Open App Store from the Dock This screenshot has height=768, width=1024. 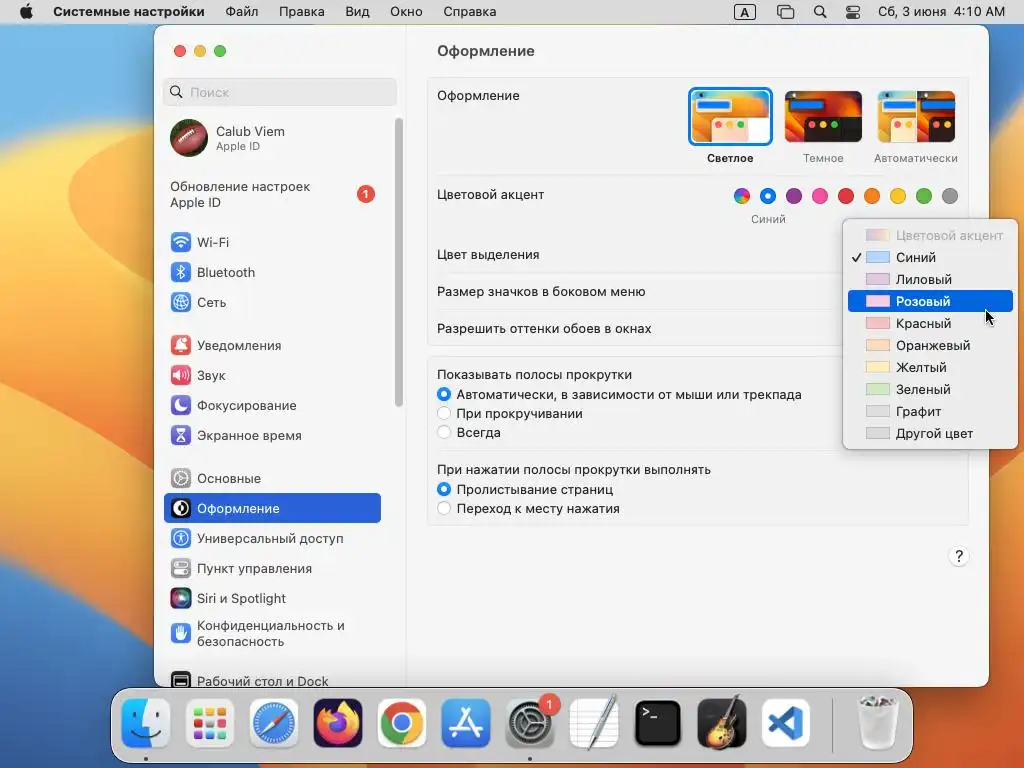(466, 723)
